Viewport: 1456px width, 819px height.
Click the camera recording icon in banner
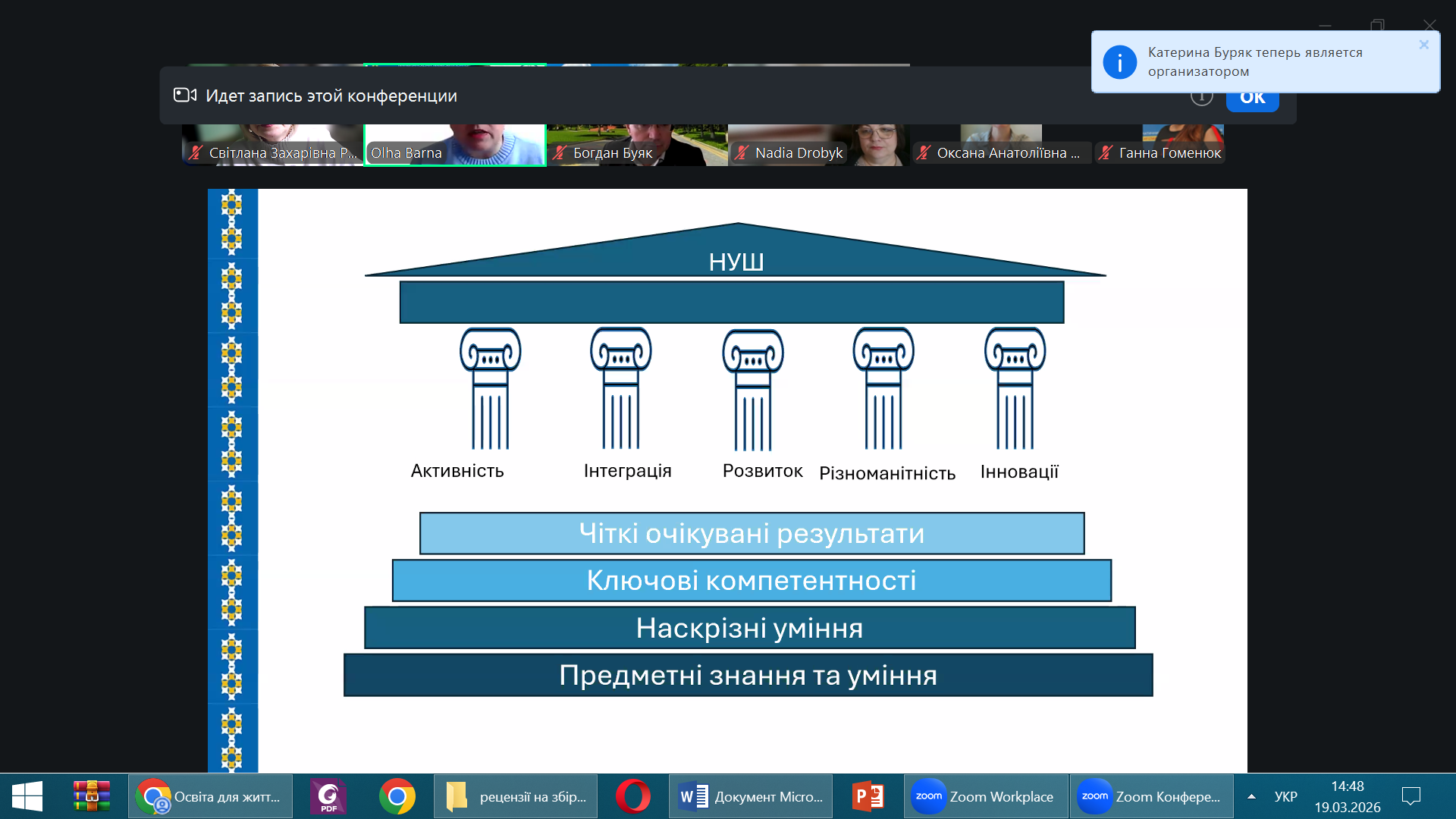(185, 95)
